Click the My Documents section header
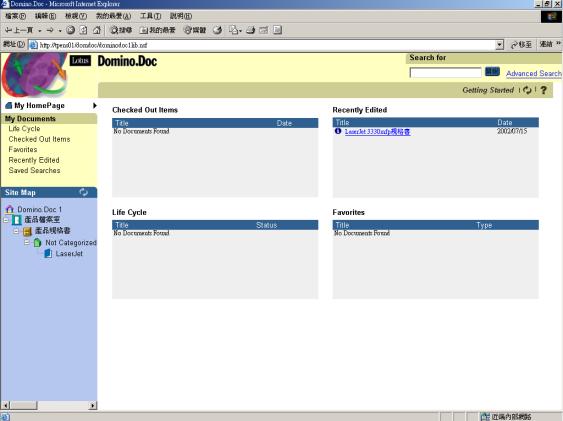 click(49, 119)
